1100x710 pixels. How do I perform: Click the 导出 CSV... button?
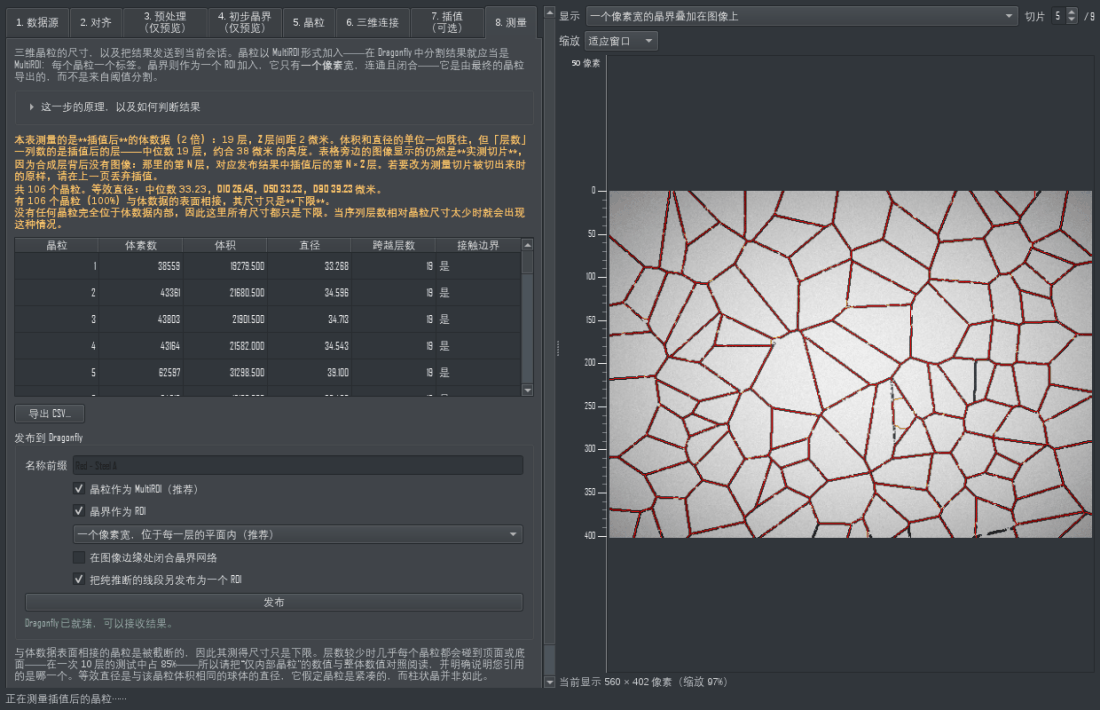click(x=50, y=414)
